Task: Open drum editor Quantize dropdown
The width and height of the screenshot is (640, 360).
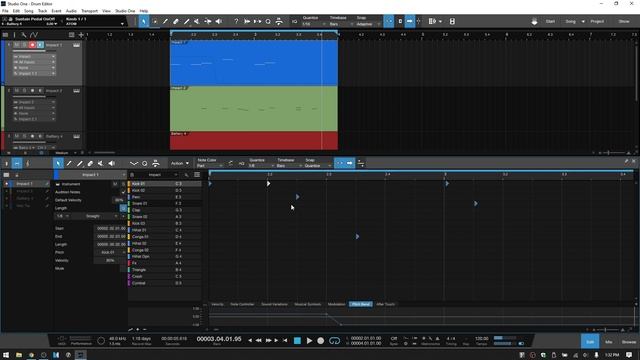Action: click(260, 166)
